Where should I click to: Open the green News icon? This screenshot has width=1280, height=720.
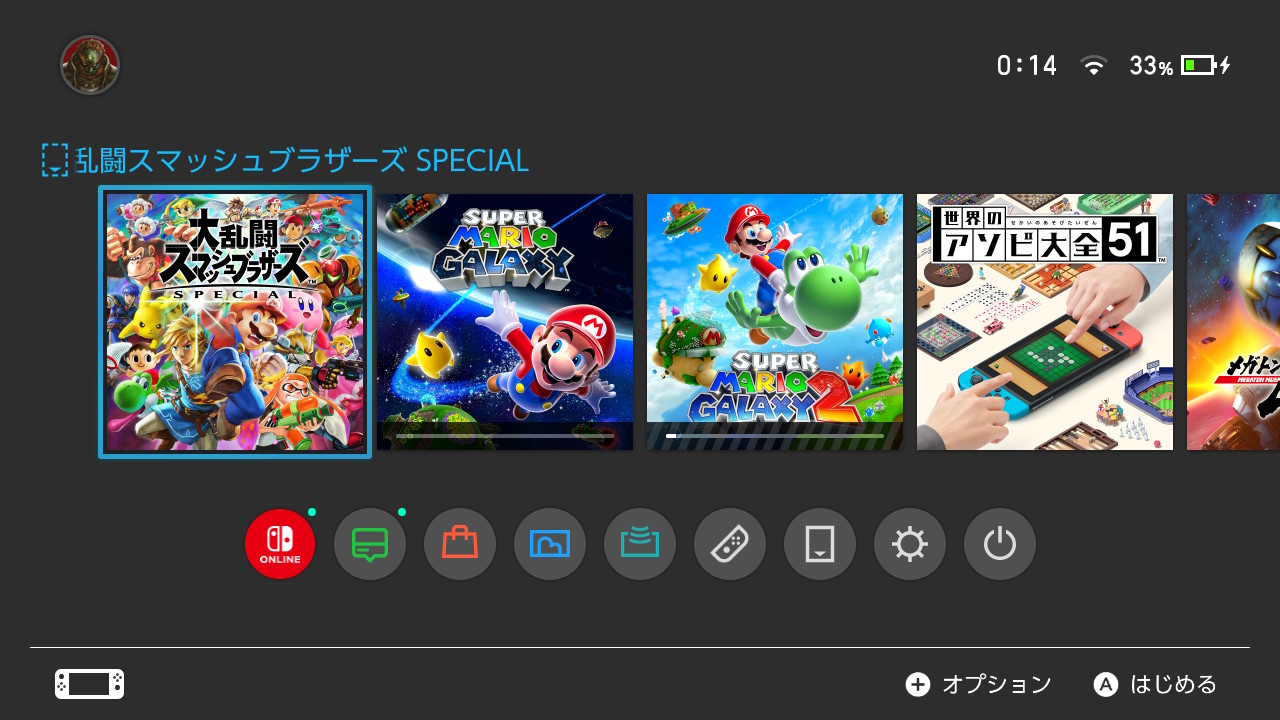[x=370, y=544]
